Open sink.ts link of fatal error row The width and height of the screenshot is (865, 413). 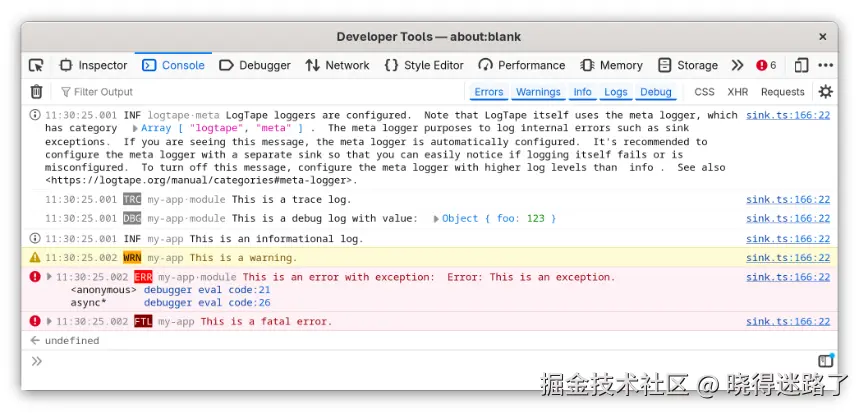point(788,321)
